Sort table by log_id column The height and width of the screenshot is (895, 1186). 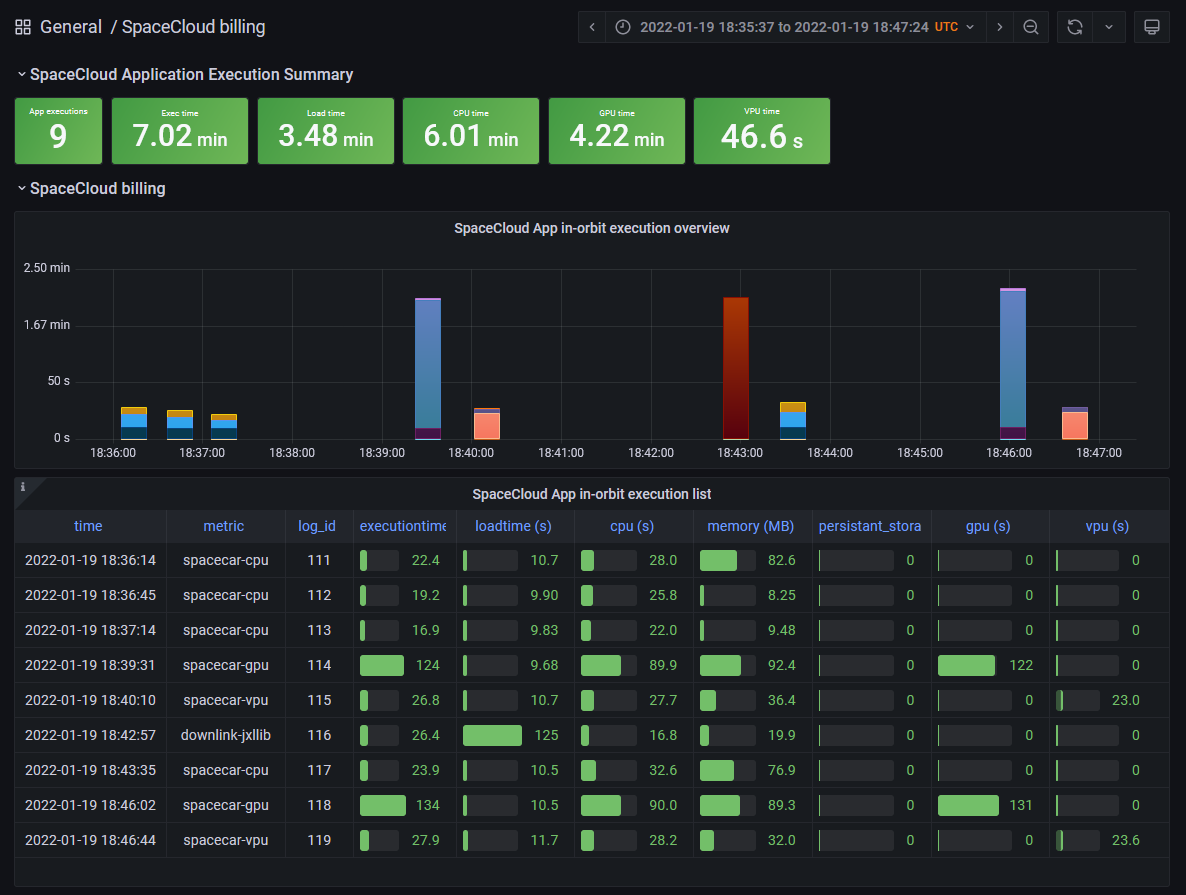coord(317,526)
